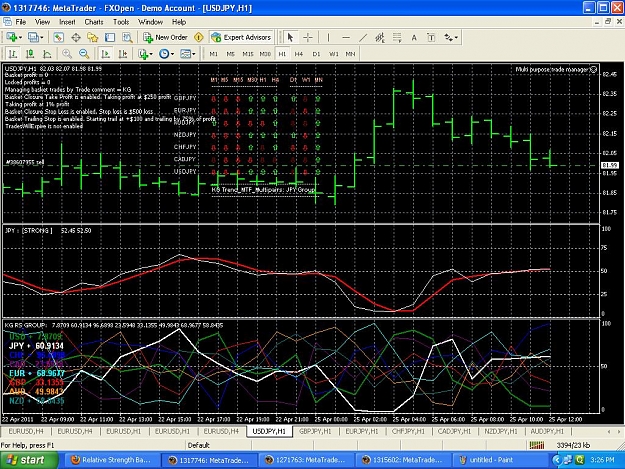This screenshot has height=469, width=625.
Task: Click the MetaTrader title bar app icon
Action: click(6, 8)
